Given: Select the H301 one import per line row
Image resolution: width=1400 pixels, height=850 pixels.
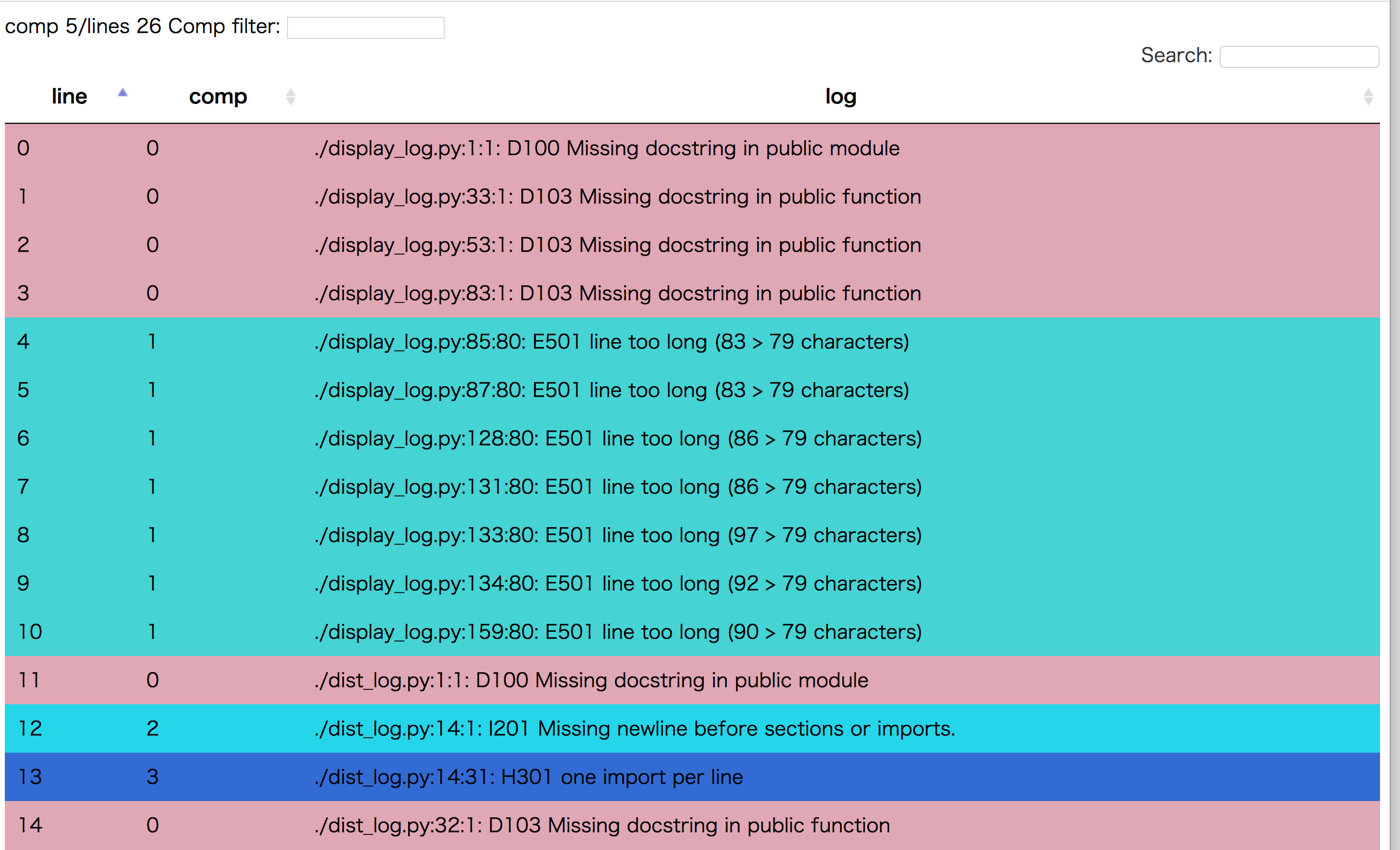Looking at the screenshot, I should click(x=529, y=777).
